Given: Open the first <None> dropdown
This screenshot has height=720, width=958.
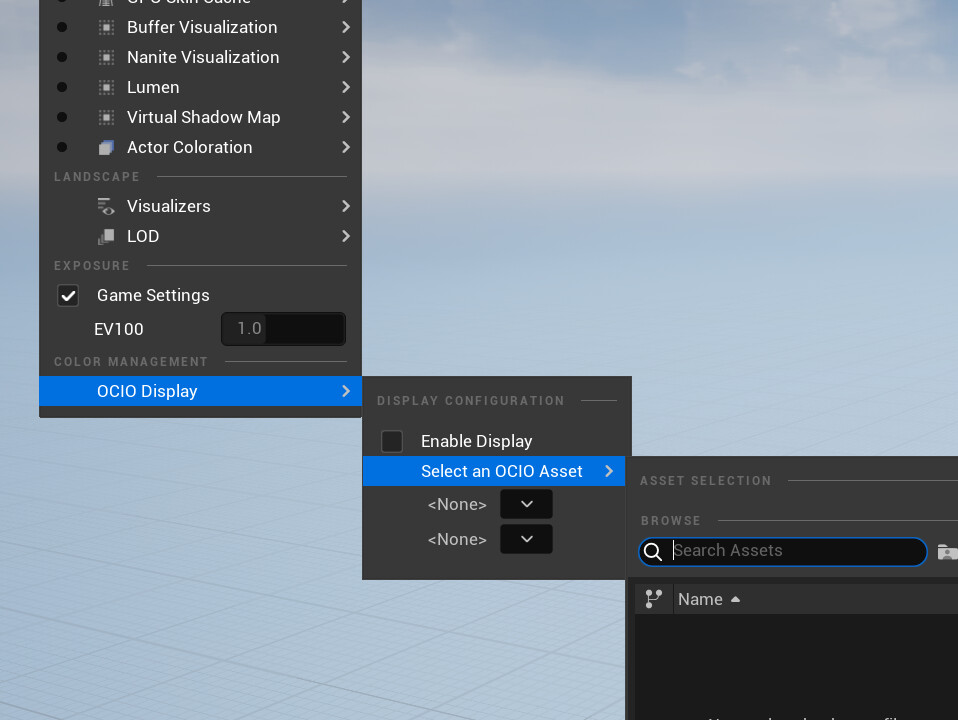Looking at the screenshot, I should point(526,504).
